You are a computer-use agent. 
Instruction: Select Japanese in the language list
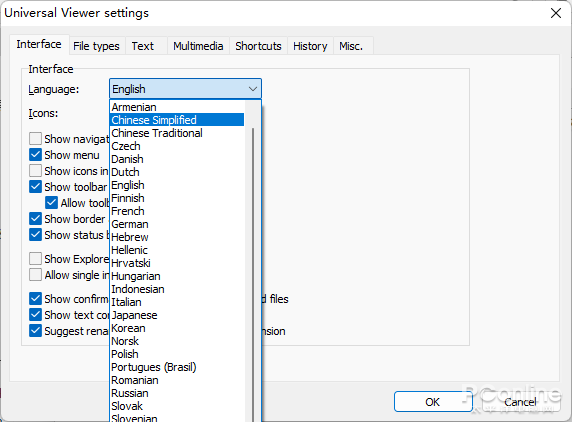click(x=177, y=315)
